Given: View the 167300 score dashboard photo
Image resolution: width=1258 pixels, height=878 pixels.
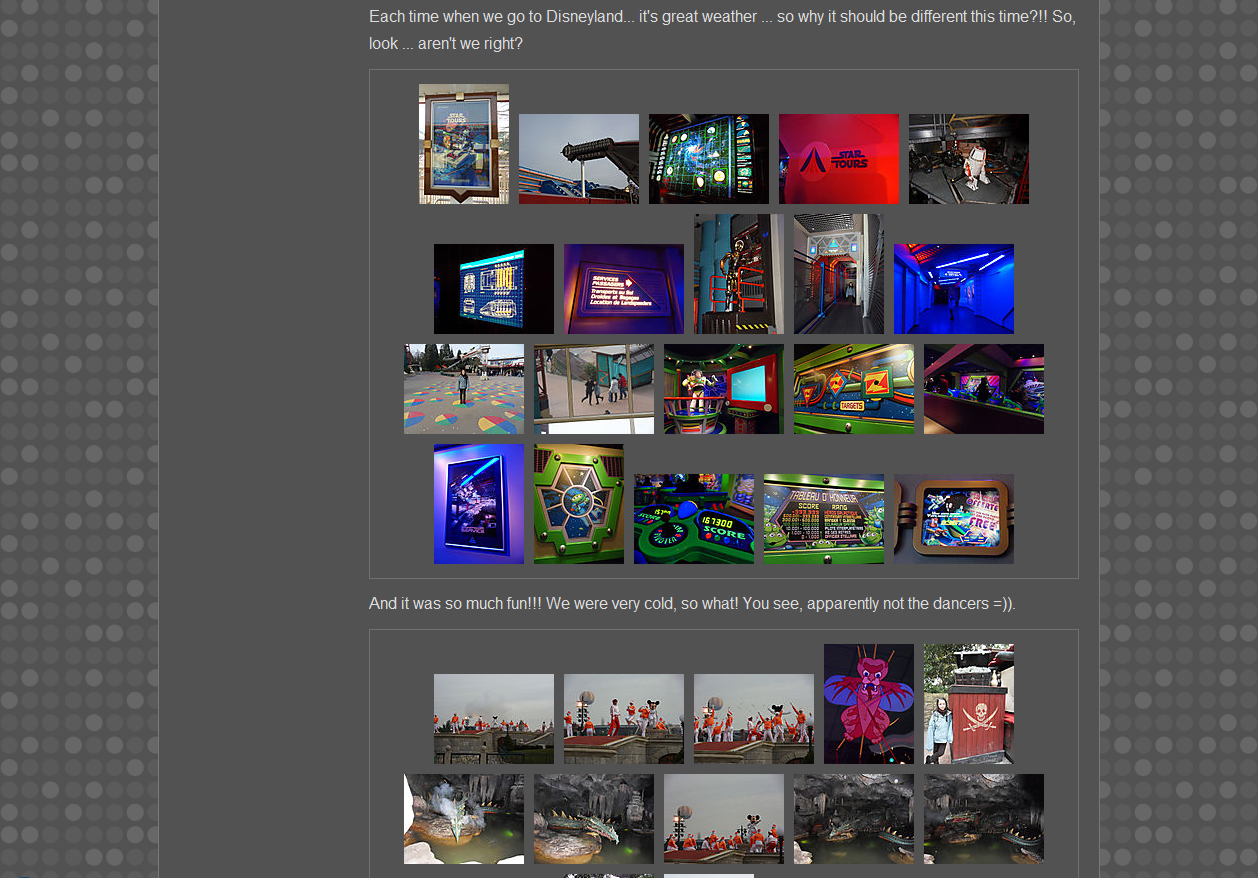Looking at the screenshot, I should (x=693, y=519).
